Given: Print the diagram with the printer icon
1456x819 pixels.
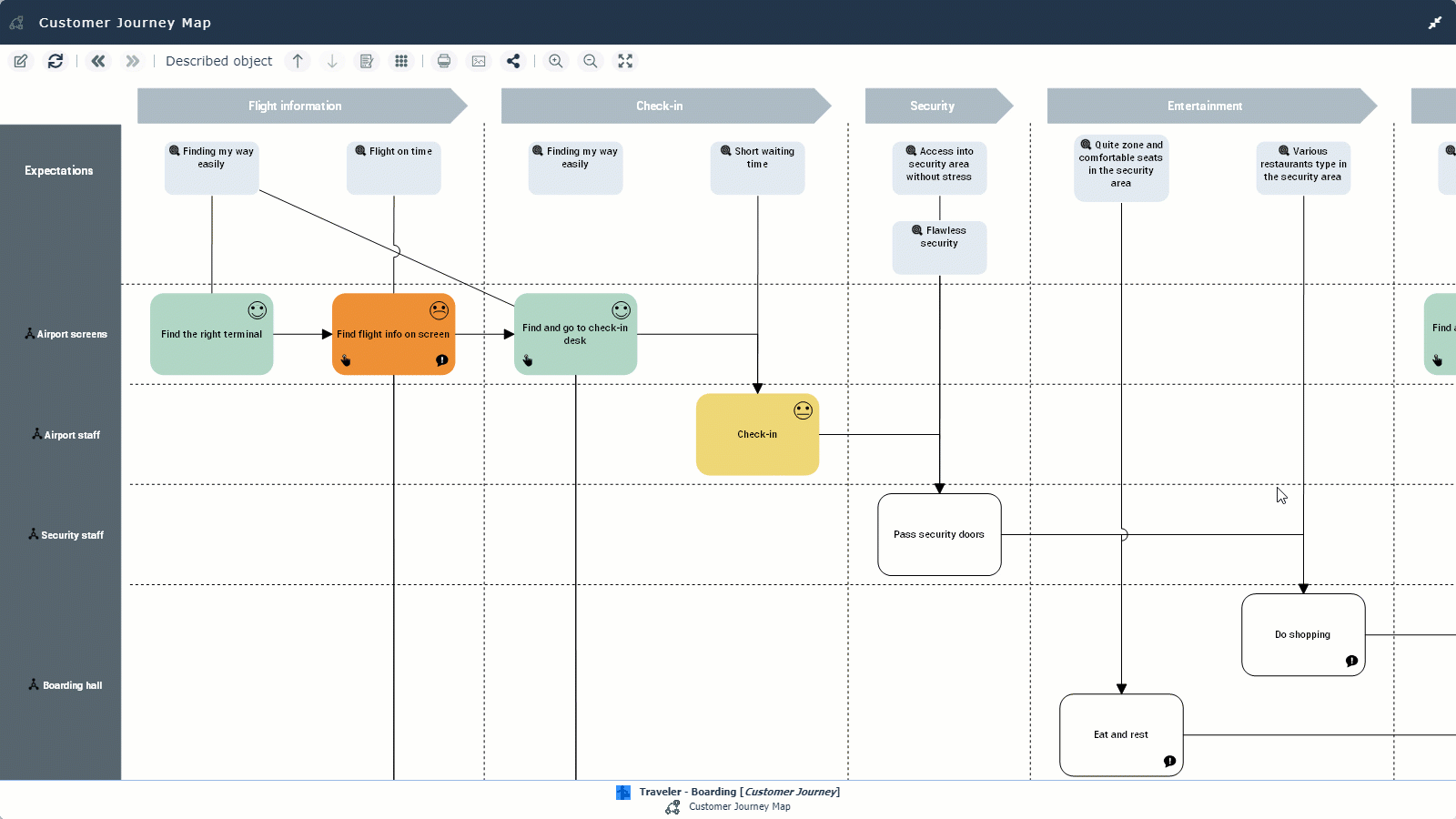Looking at the screenshot, I should pyautogui.click(x=444, y=61).
